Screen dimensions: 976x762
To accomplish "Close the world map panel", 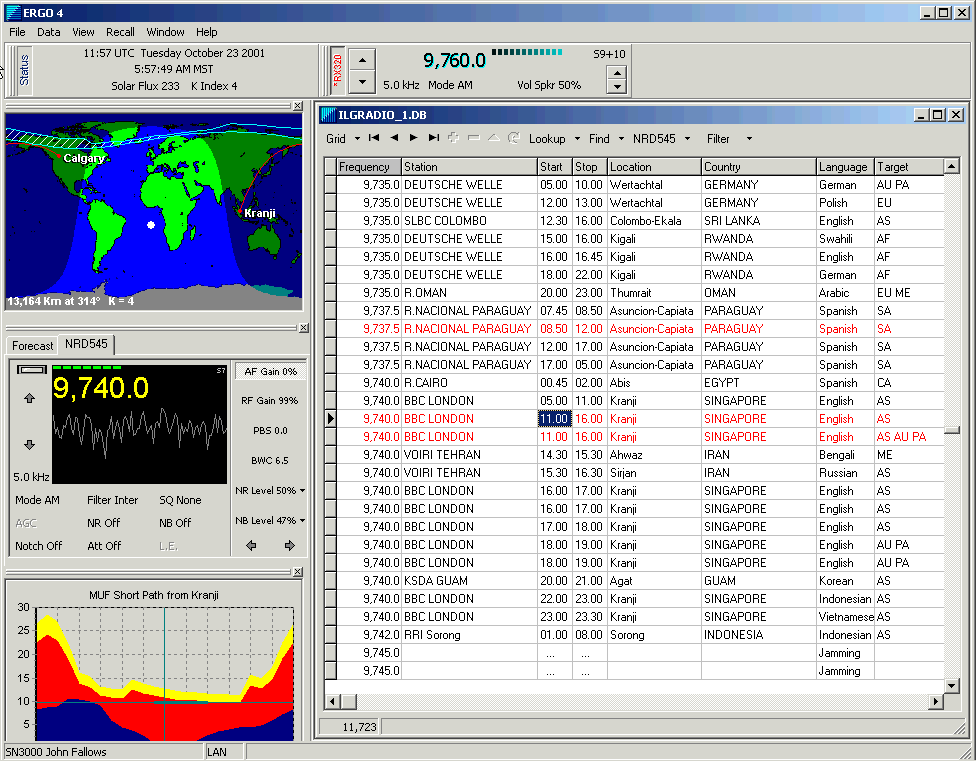I will [x=298, y=106].
